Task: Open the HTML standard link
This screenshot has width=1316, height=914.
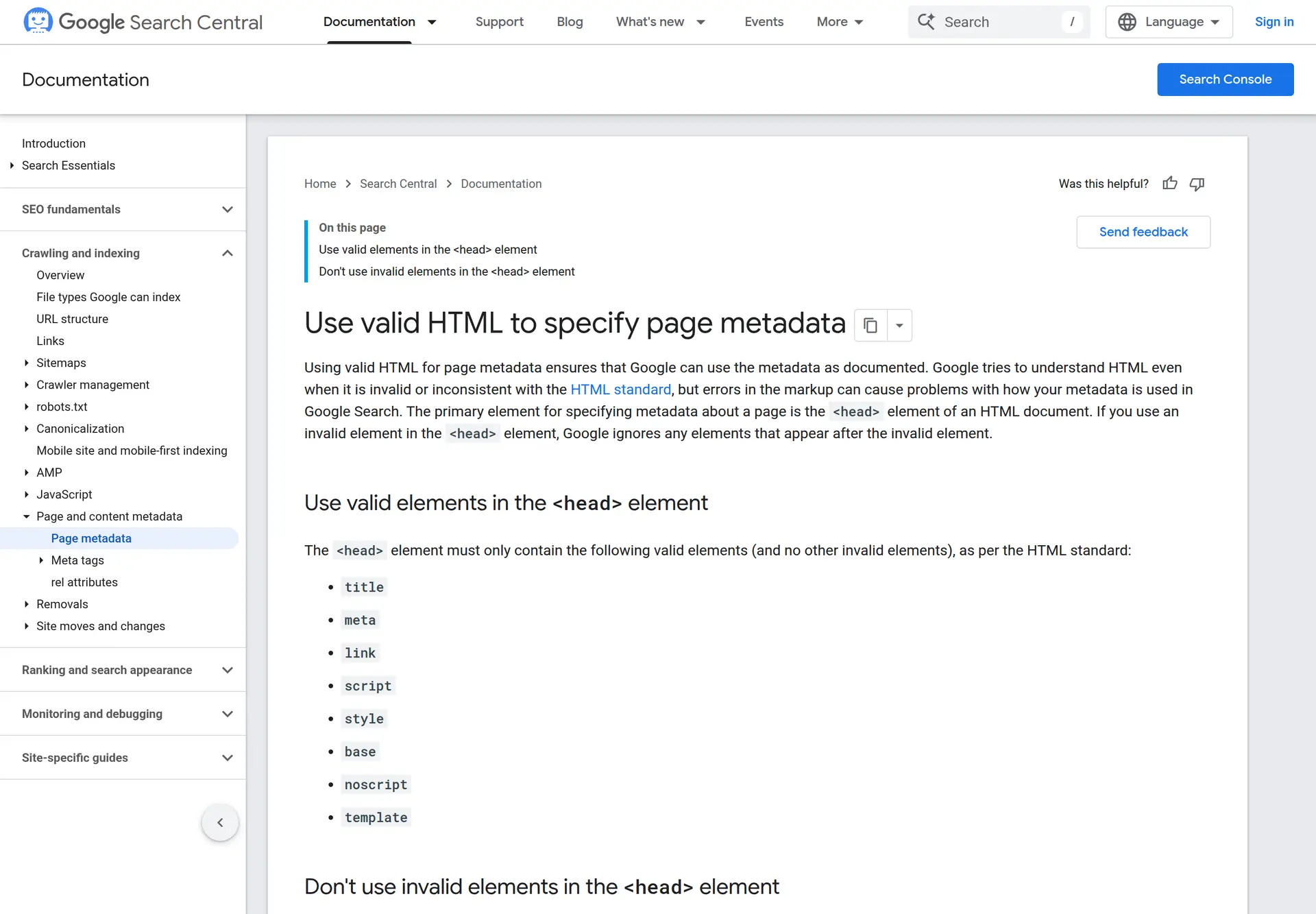Action: [x=620, y=389]
